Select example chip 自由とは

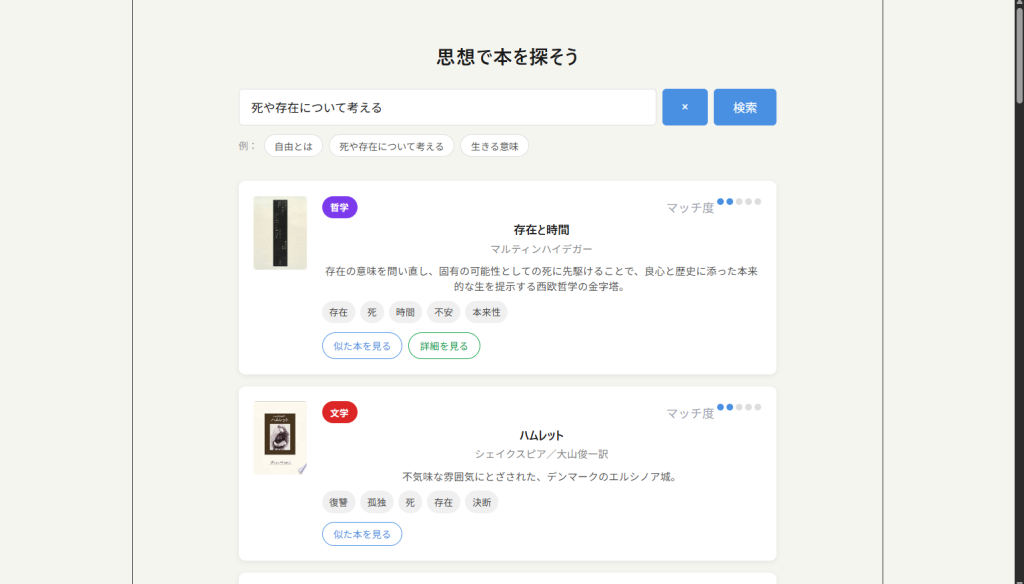[x=293, y=146]
